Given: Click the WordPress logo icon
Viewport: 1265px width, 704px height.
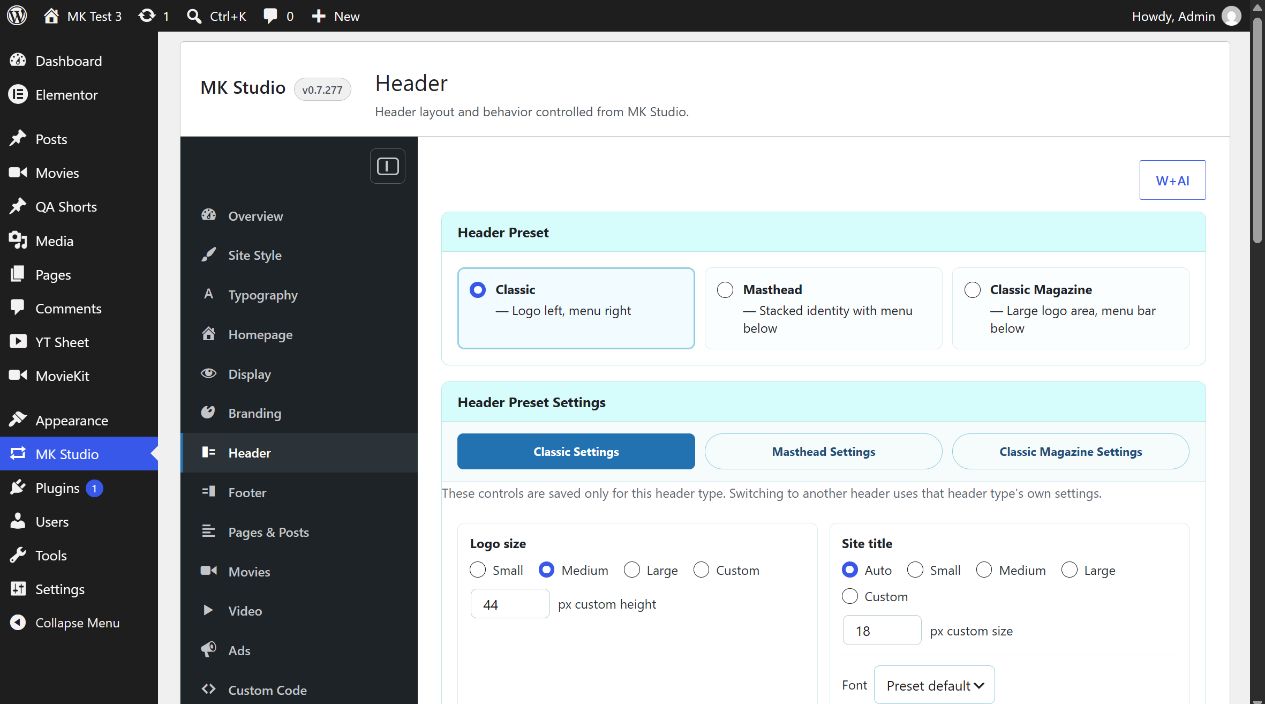Looking at the screenshot, I should pyautogui.click(x=17, y=16).
